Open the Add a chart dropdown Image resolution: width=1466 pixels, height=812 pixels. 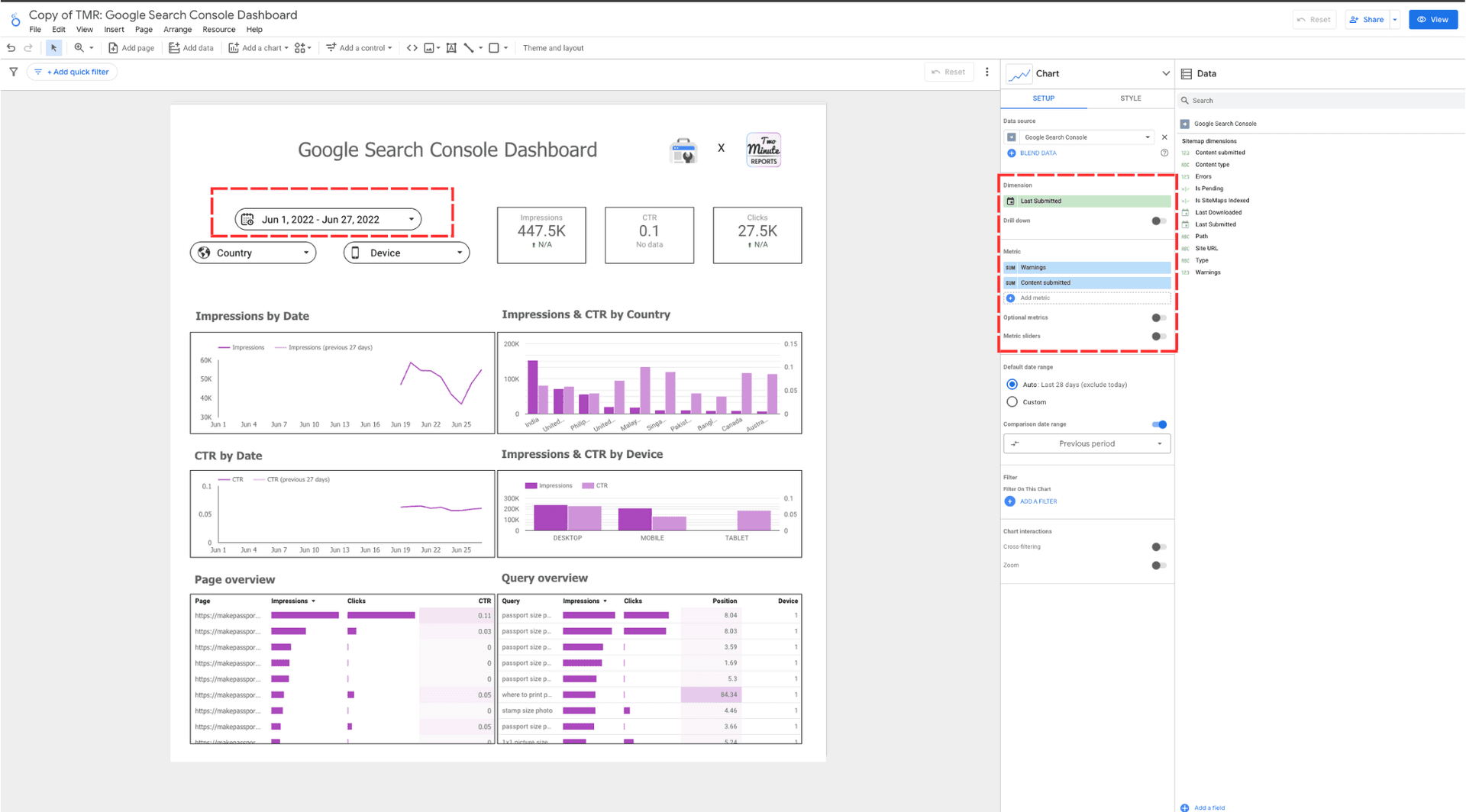coord(259,48)
